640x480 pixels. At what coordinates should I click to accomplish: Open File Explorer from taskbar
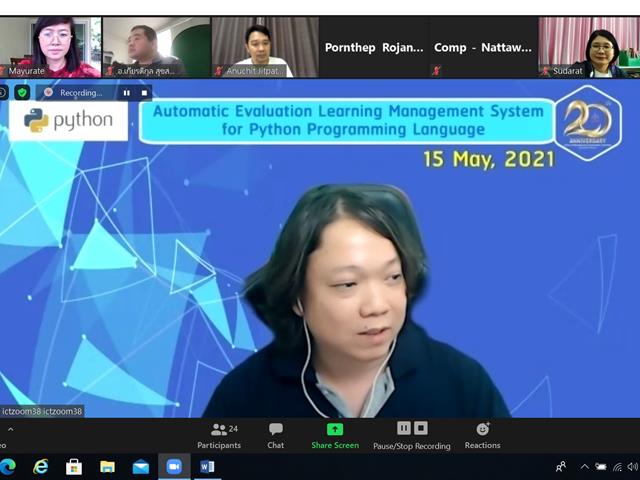pos(107,467)
